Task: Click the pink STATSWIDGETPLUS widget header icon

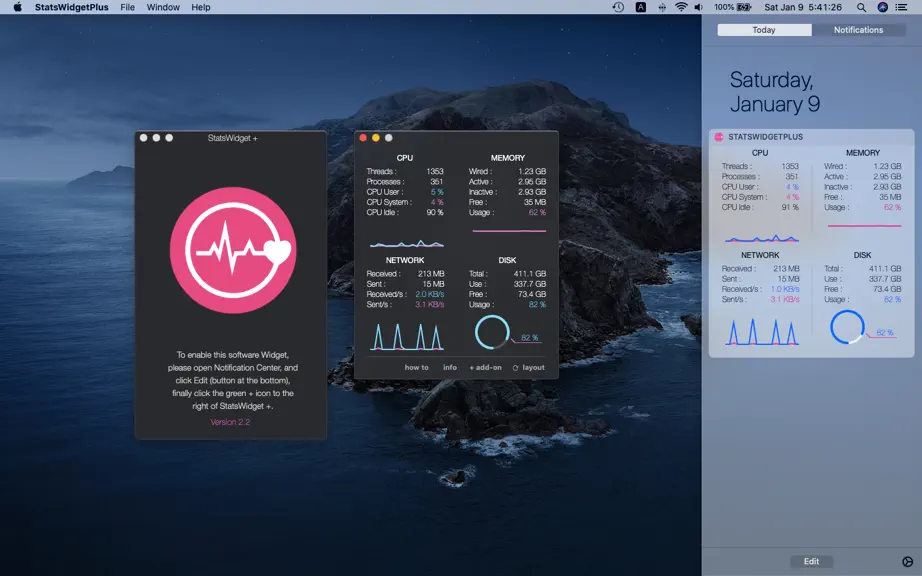Action: point(719,137)
